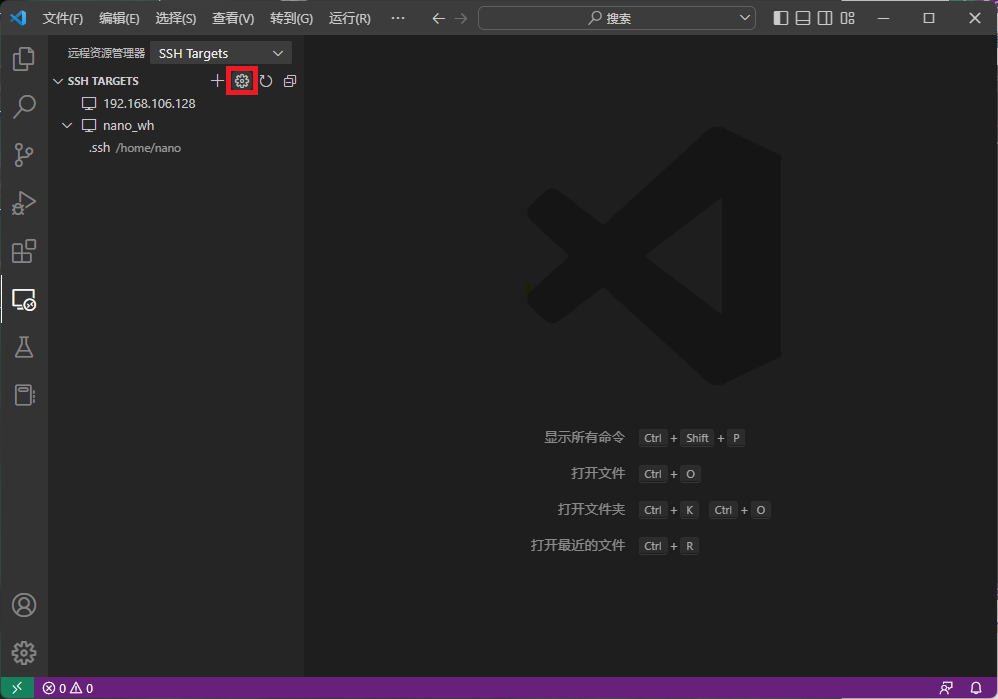Collapse all SSH targets tree items
Image resolution: width=998 pixels, height=699 pixels.
coord(290,81)
